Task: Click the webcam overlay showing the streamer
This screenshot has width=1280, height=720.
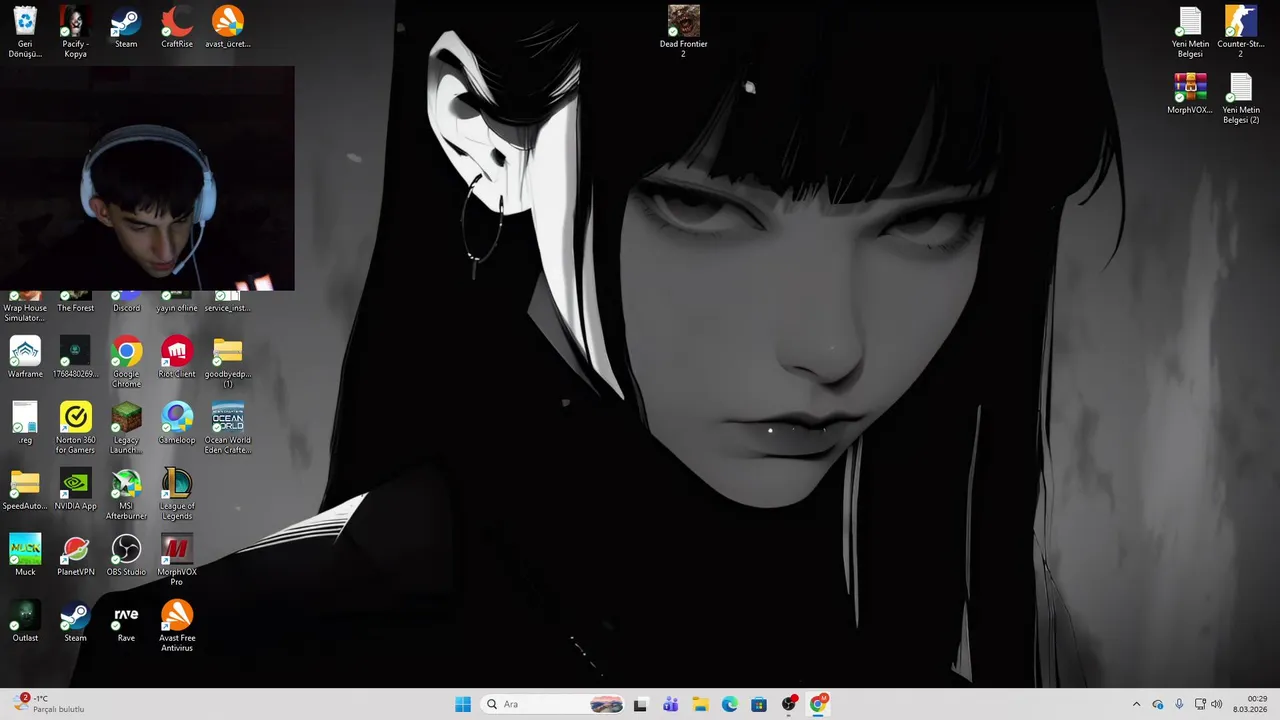Action: [x=147, y=178]
